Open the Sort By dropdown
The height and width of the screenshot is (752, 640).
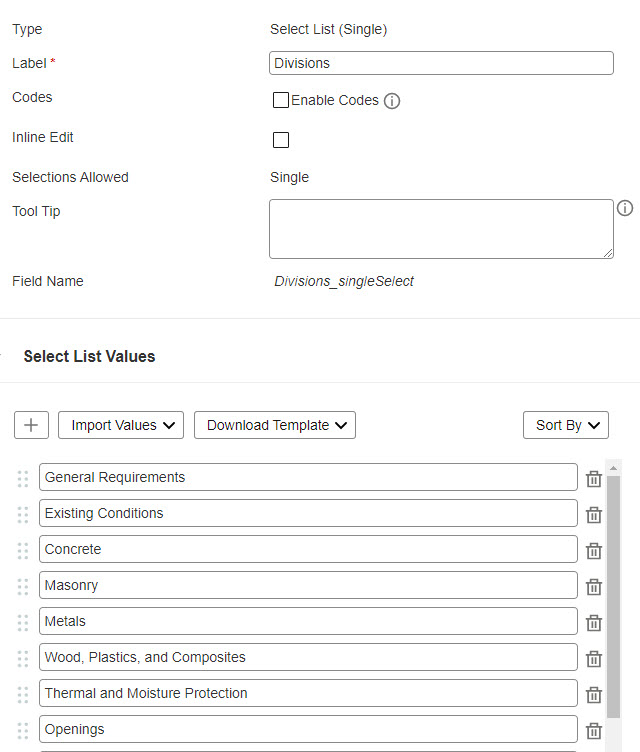tap(566, 425)
